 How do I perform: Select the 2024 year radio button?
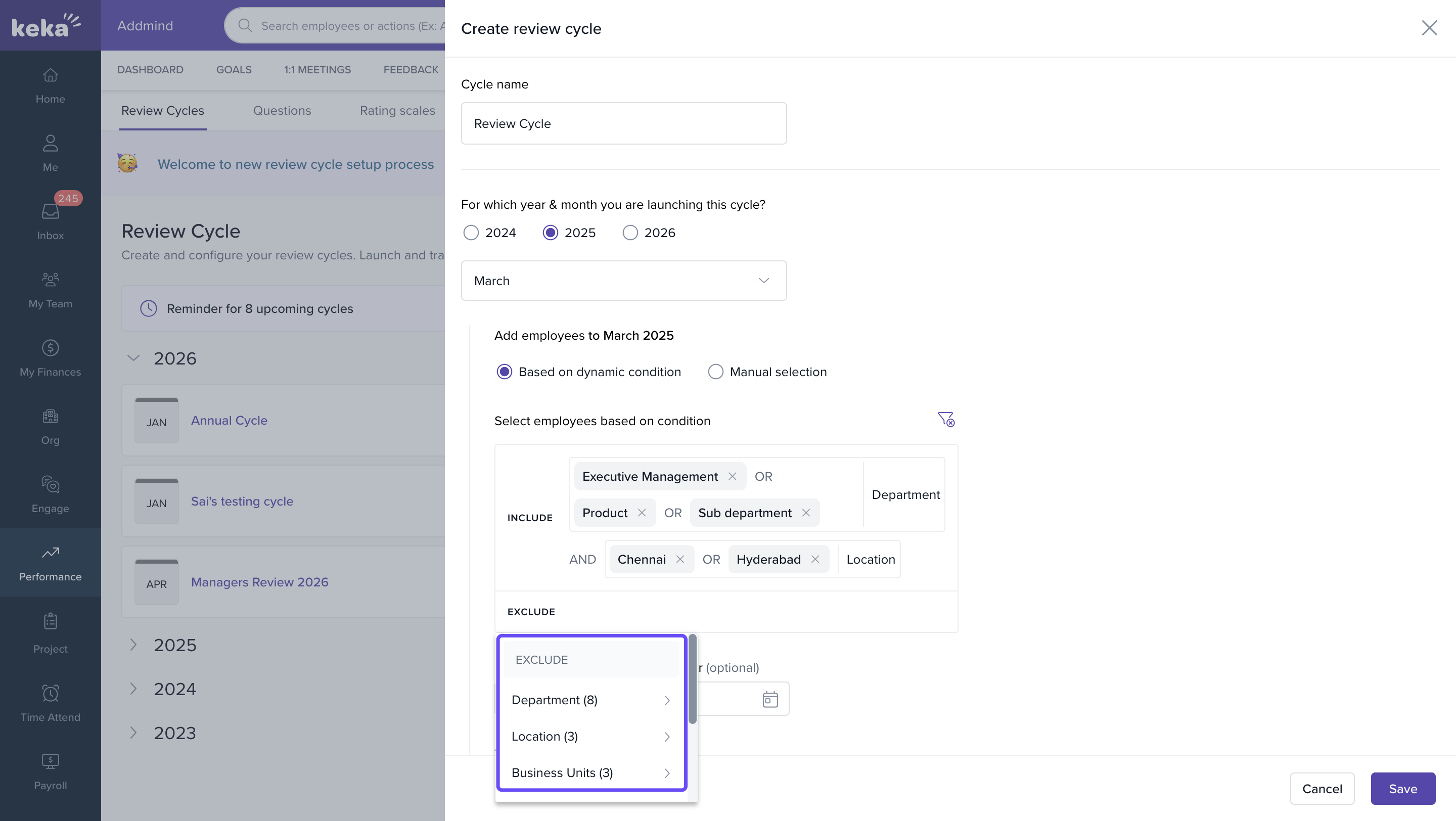point(471,233)
